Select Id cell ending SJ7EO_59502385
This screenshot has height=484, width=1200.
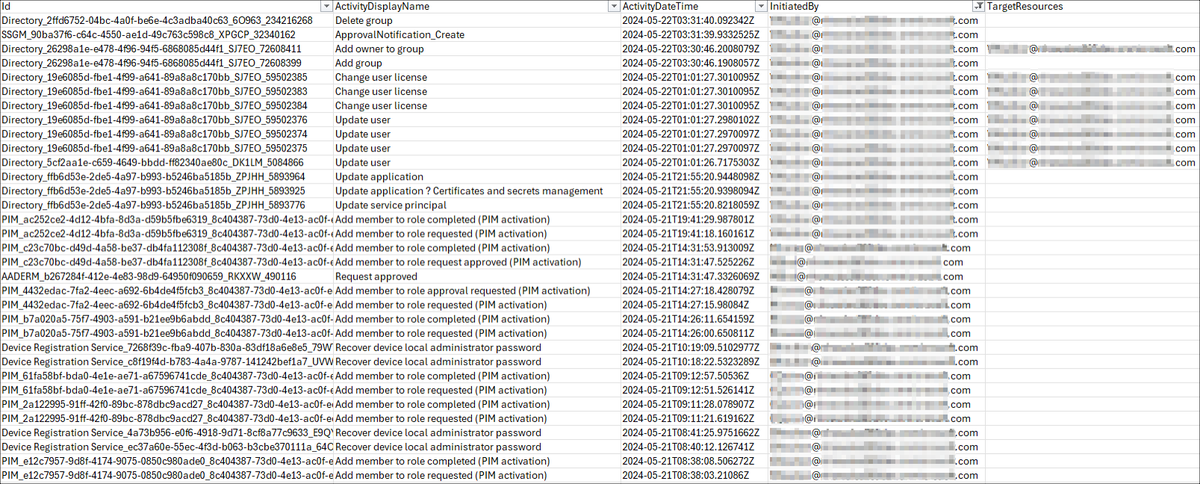point(166,76)
